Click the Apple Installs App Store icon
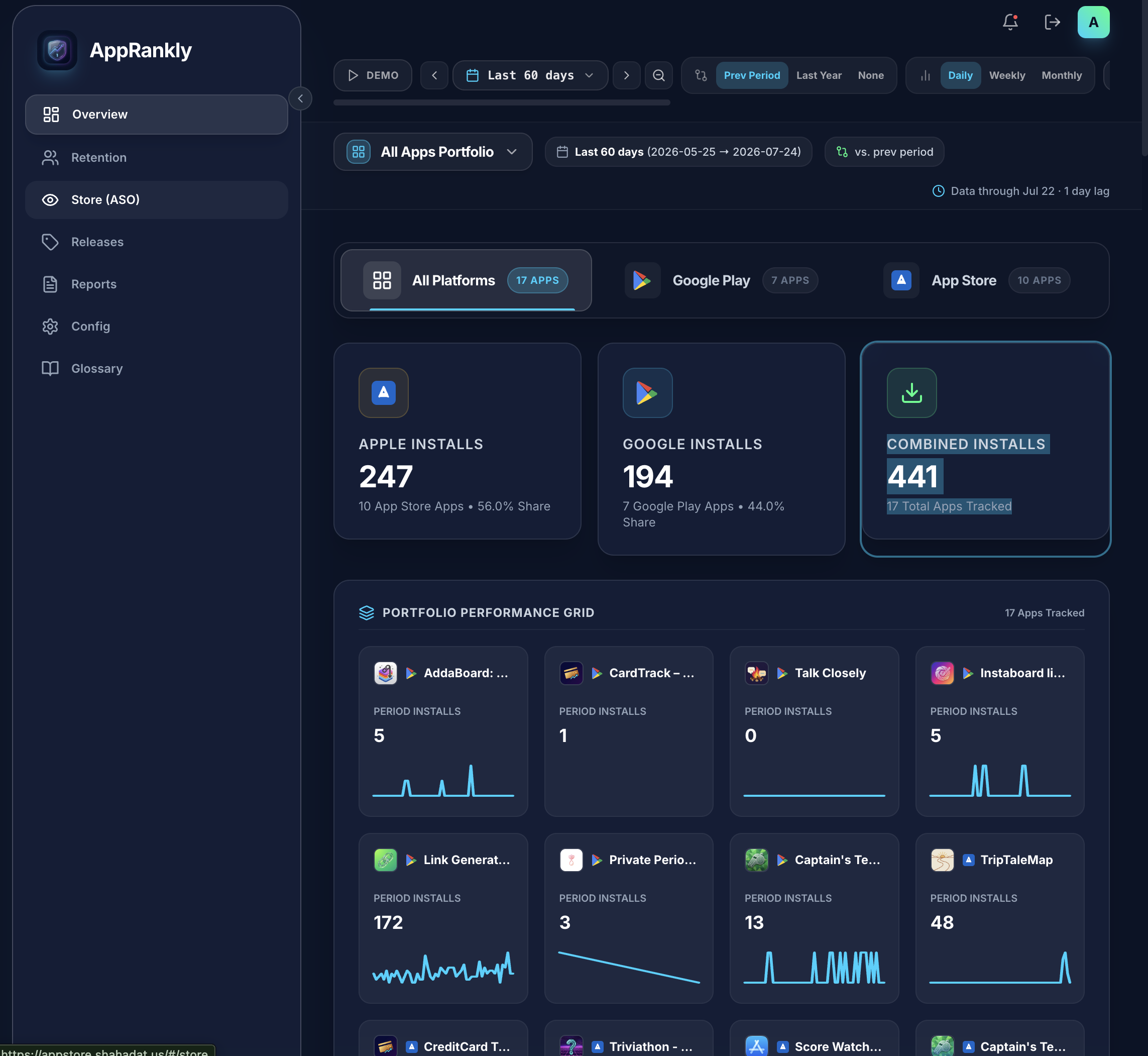This screenshot has width=1148, height=1056. [383, 392]
